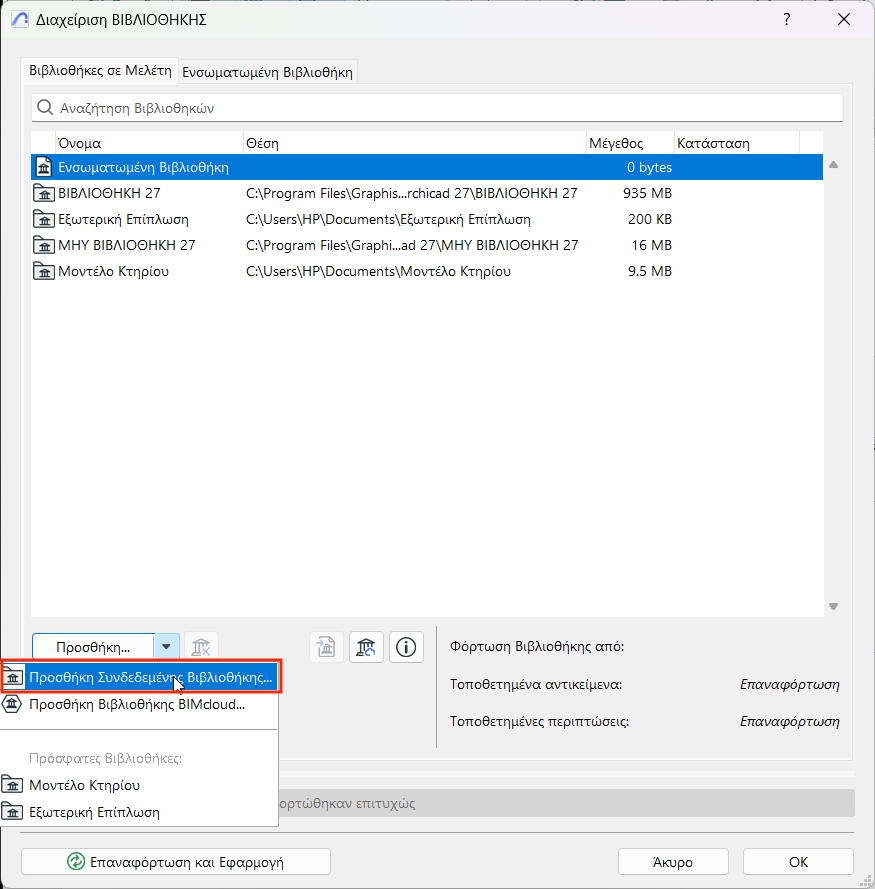Screen dimensions: 875x889
Task: Click the BIMcloud library hexagon icon
Action: coord(12,704)
